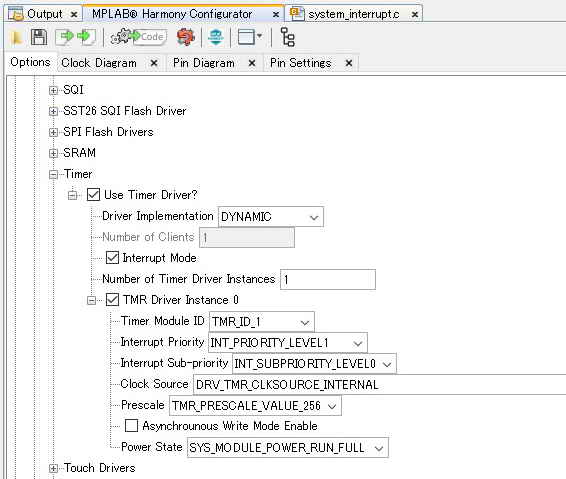Expand the SRAM tree node
This screenshot has width=566, height=479.
(53, 153)
